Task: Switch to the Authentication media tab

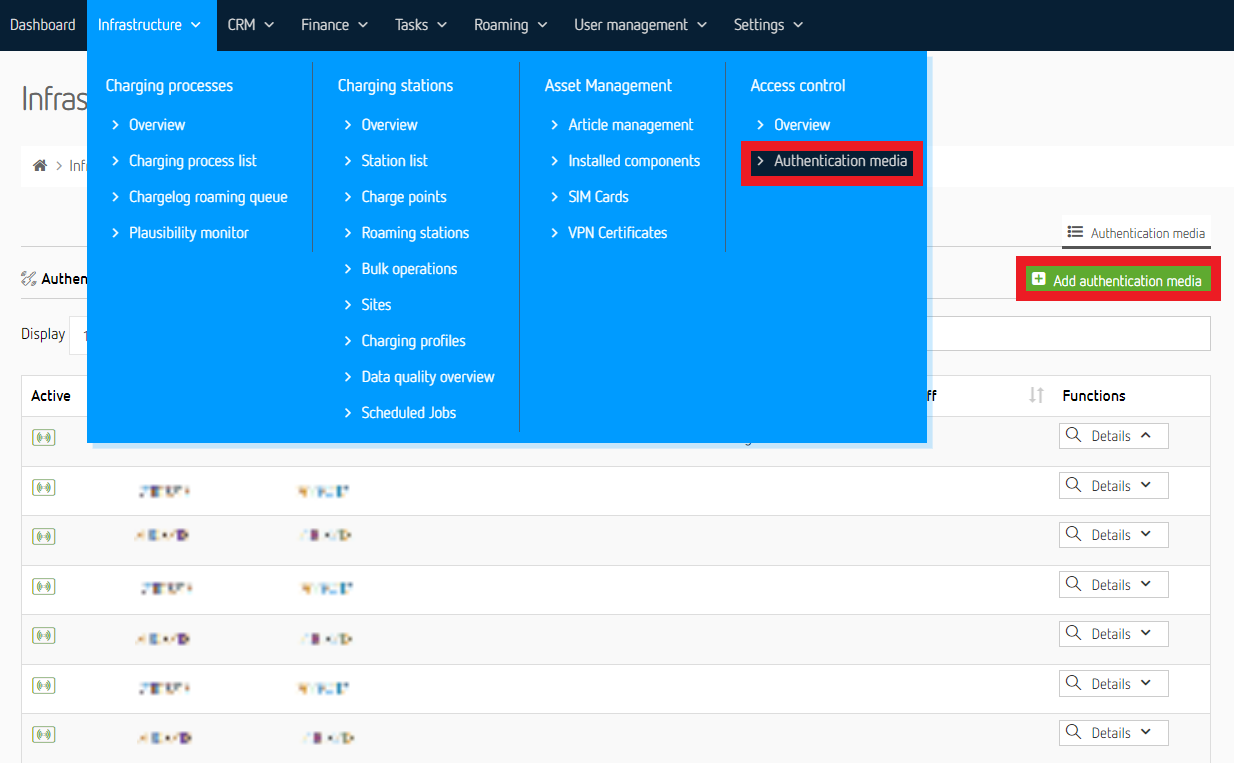Action: 1136,233
